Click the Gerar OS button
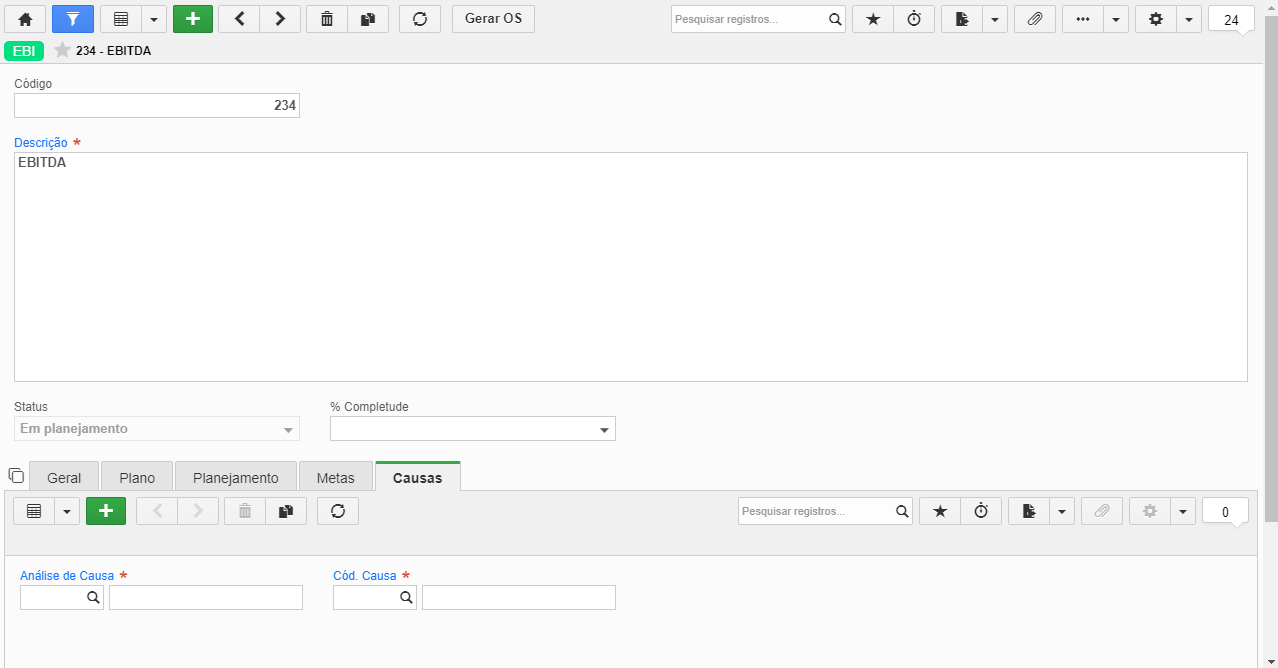This screenshot has height=668, width=1278. click(x=493, y=19)
